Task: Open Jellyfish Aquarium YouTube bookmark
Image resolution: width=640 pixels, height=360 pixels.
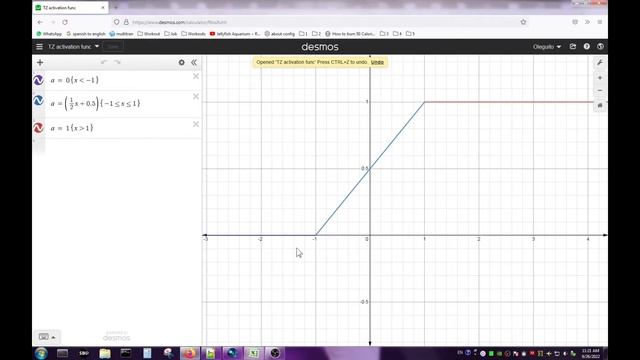Action: 235,34
